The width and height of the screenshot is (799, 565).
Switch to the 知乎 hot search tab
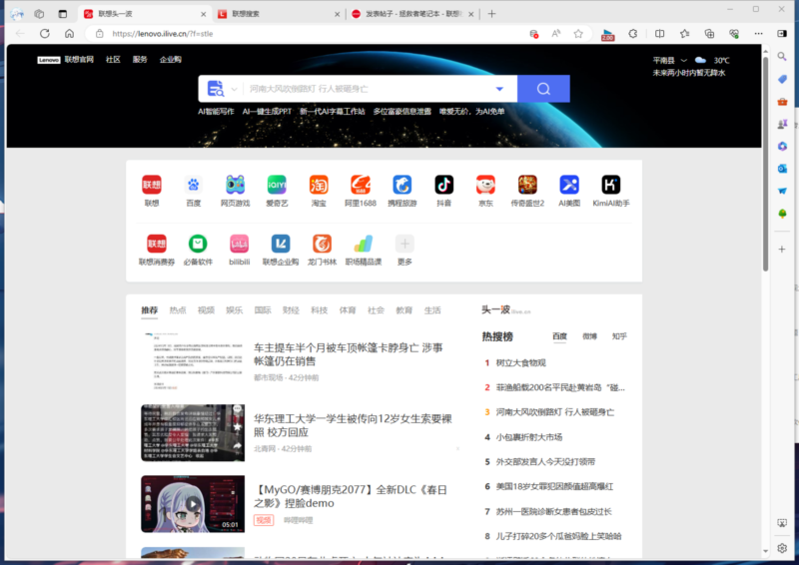(619, 337)
